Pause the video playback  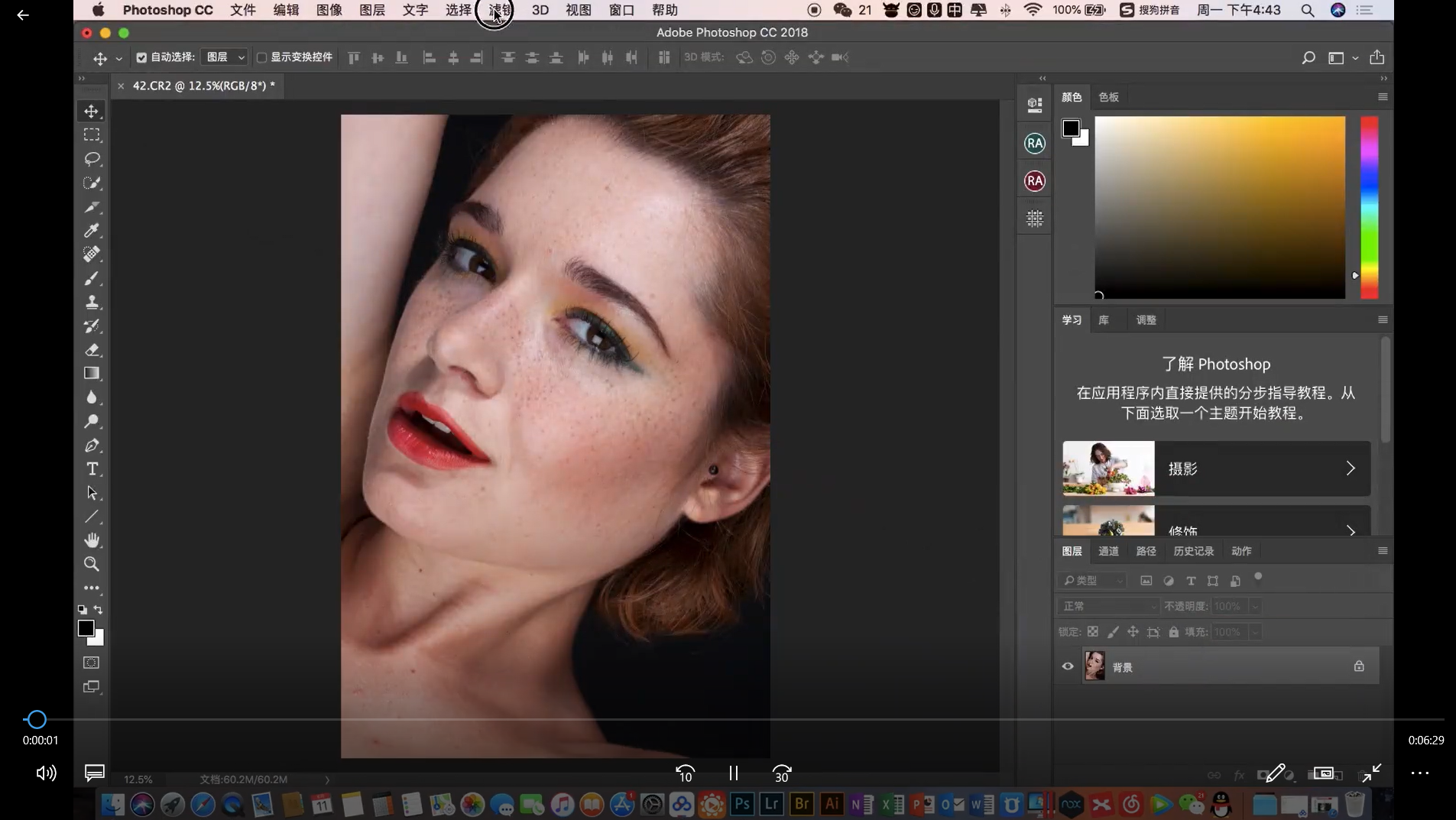coord(733,773)
